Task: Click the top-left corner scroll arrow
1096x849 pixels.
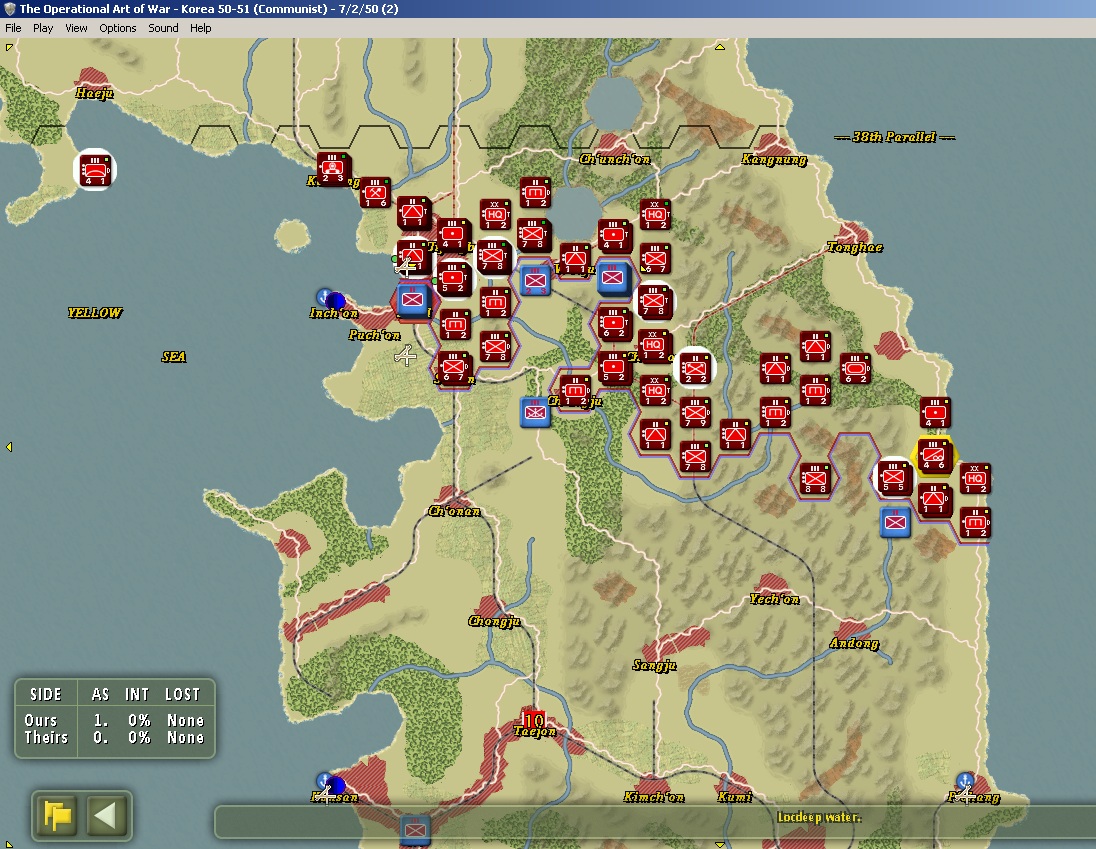Action: [8, 47]
